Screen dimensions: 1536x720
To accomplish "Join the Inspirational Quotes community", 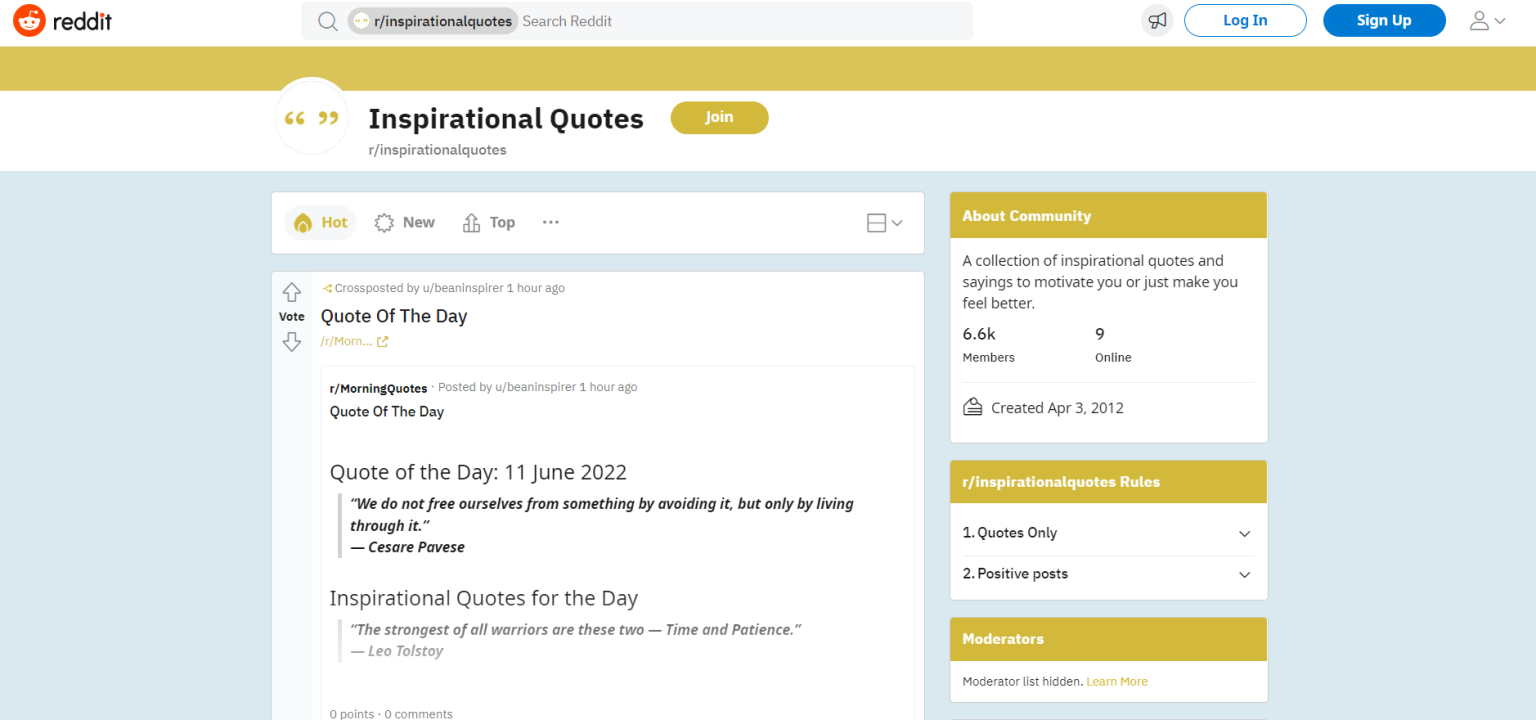I will pos(719,117).
